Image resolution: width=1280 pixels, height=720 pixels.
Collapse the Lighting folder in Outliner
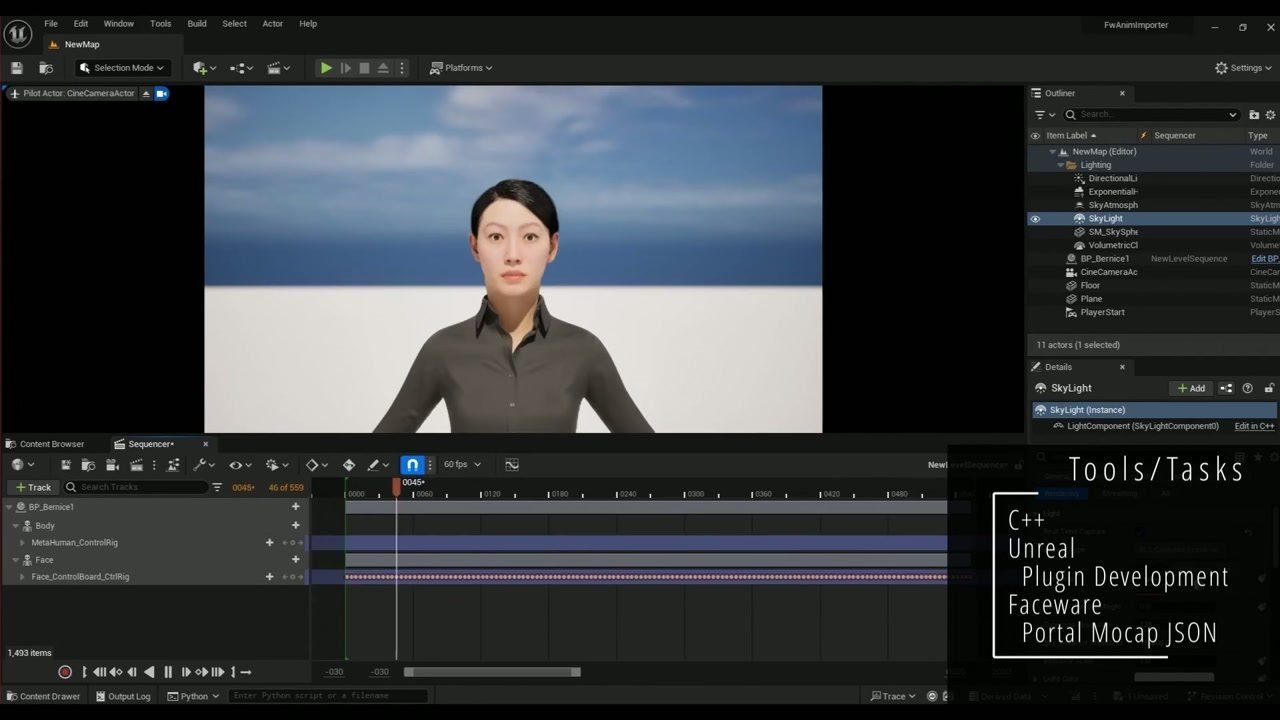pyautogui.click(x=1060, y=165)
